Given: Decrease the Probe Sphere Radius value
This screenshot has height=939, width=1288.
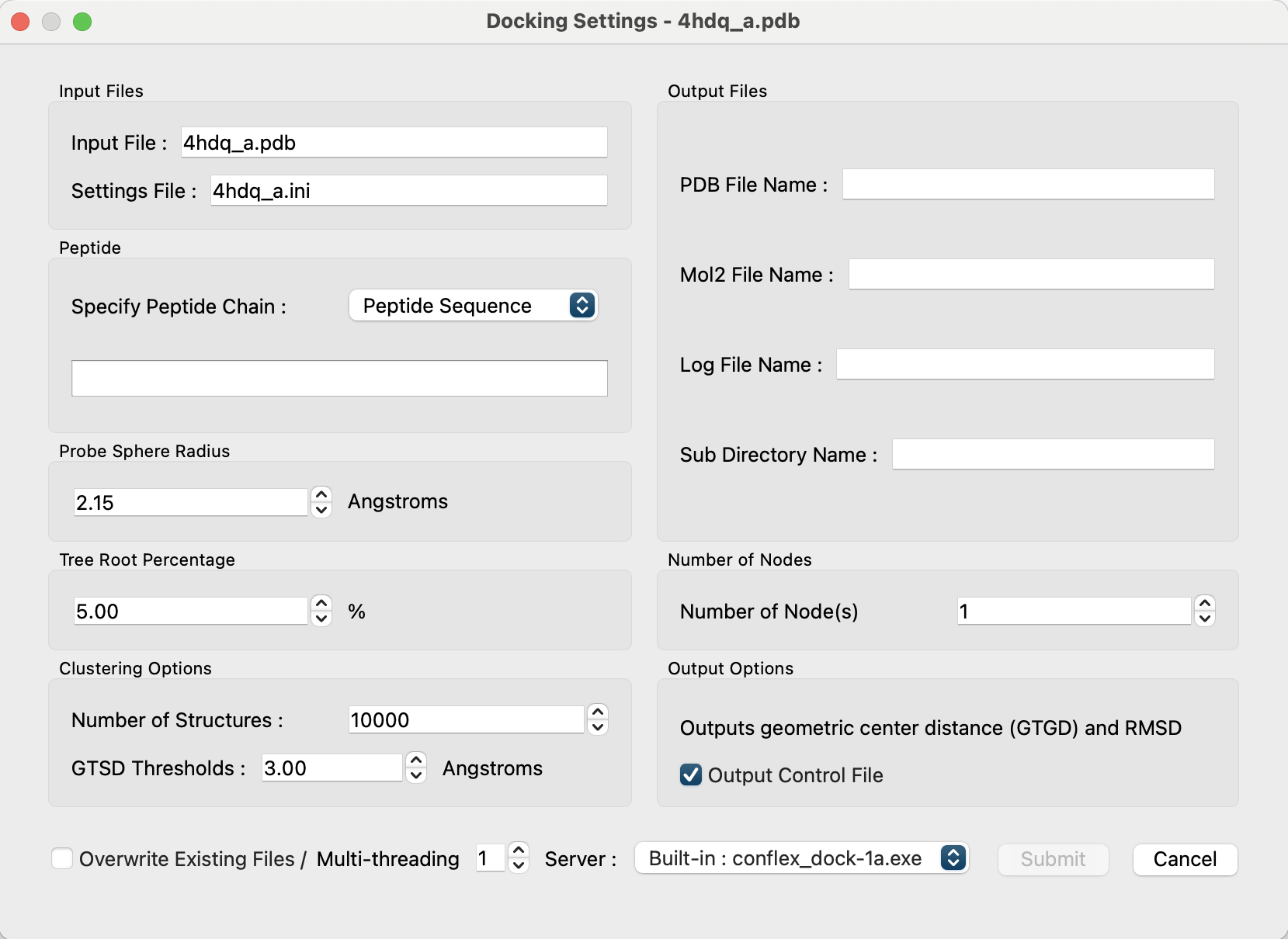Looking at the screenshot, I should pyautogui.click(x=321, y=511).
